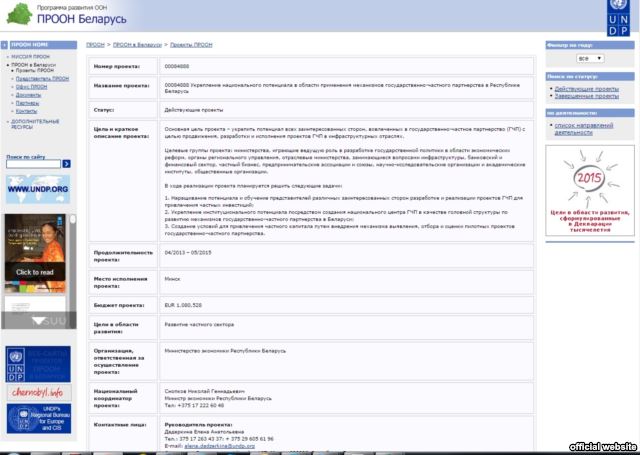Click the UNDP logo in the top-right corner
The width and height of the screenshot is (640, 455).
(618, 18)
